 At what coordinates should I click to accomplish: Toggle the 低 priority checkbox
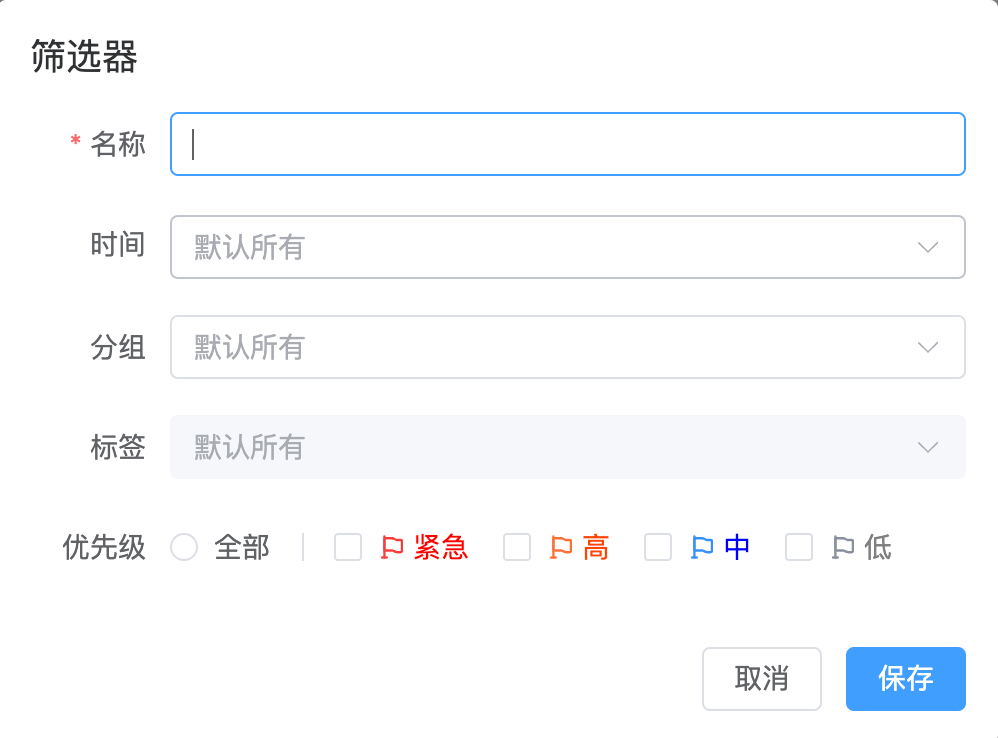tap(799, 547)
